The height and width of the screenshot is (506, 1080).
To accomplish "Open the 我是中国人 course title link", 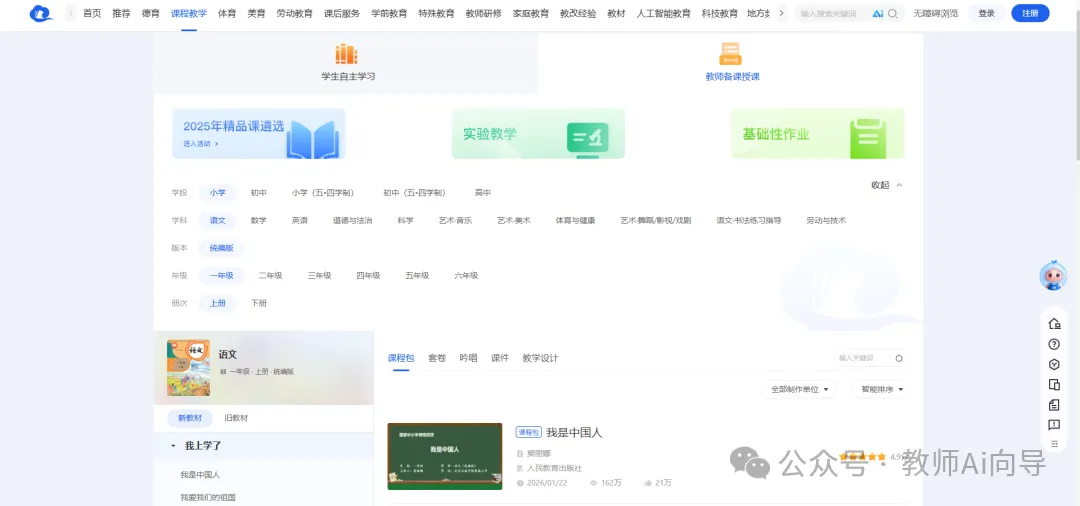I will pos(574,432).
